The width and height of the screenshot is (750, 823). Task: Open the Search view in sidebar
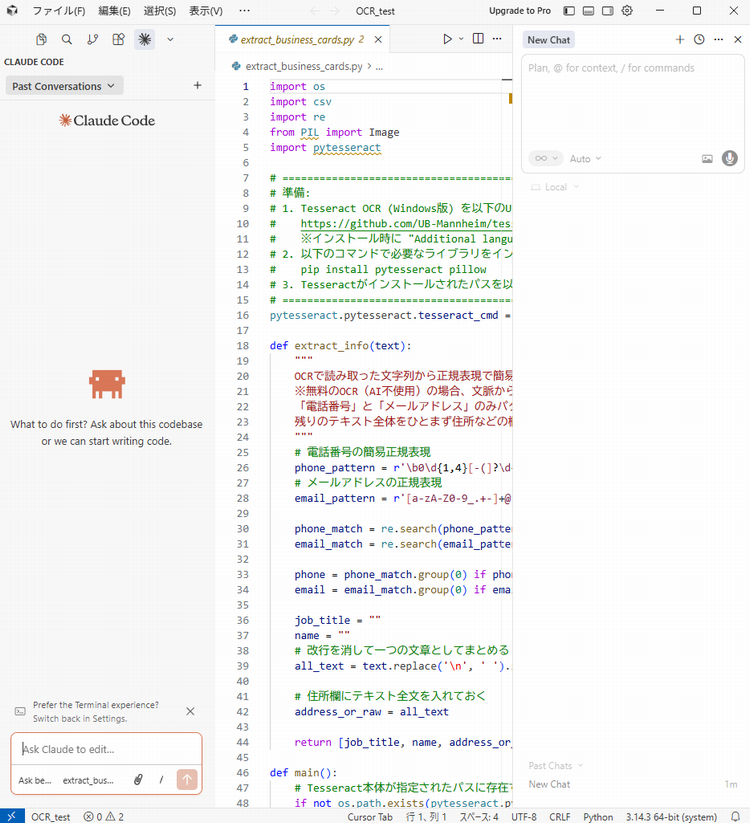tap(66, 40)
